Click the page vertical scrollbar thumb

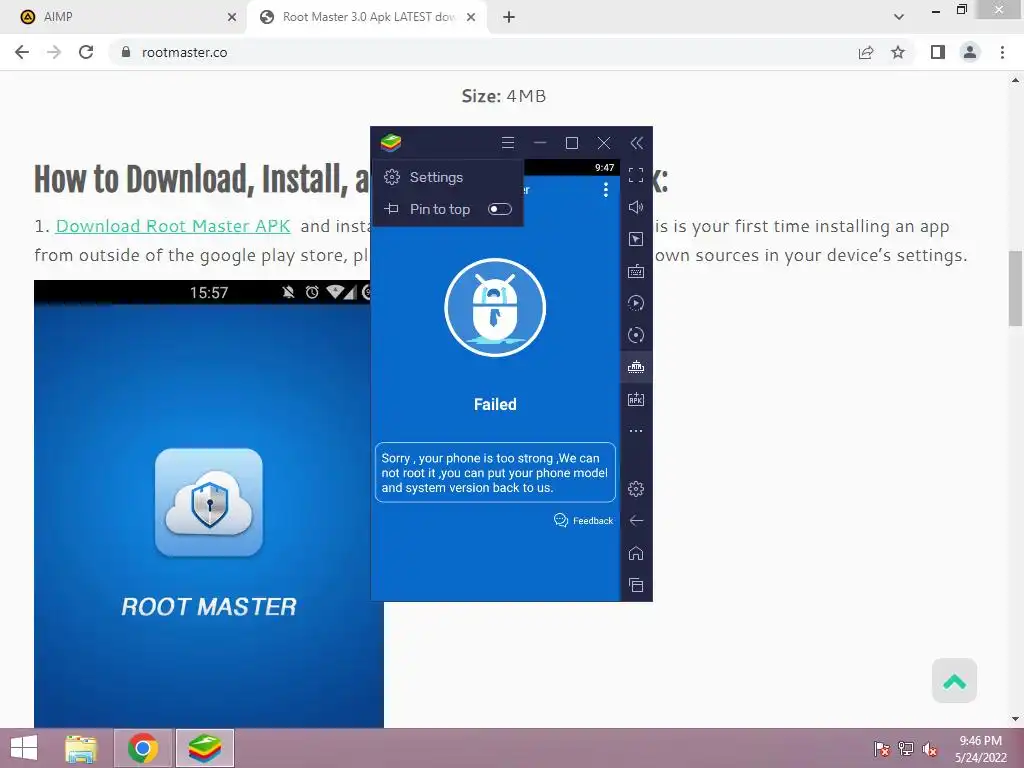click(1016, 288)
